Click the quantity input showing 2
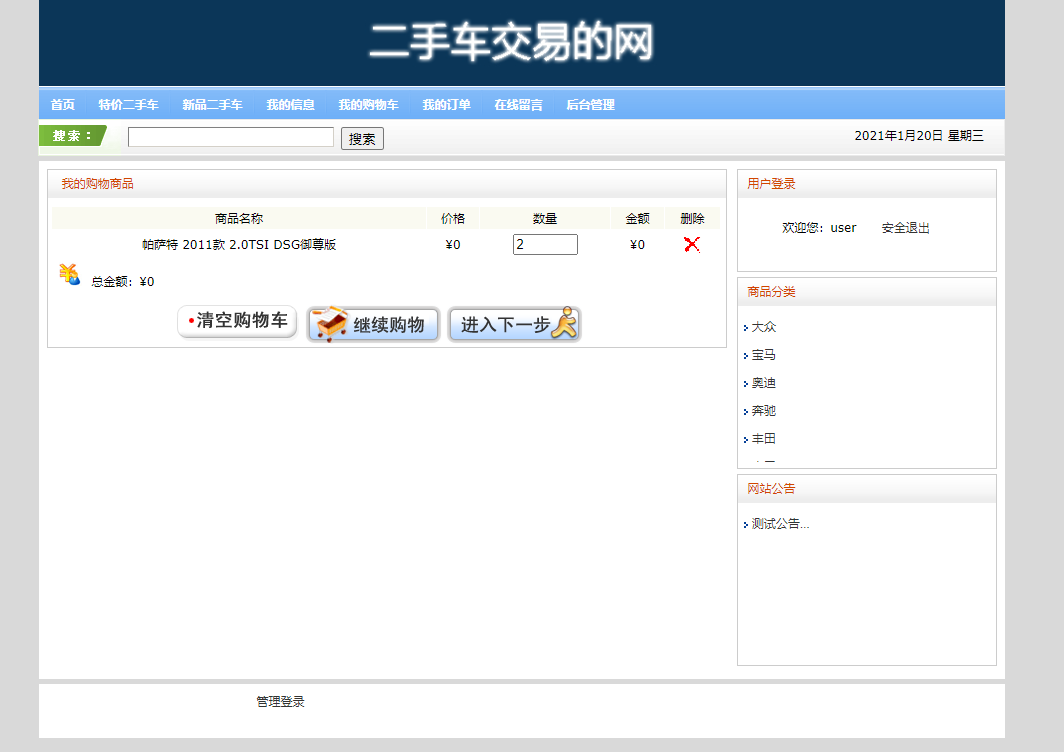Image resolution: width=1064 pixels, height=752 pixels. pos(544,243)
